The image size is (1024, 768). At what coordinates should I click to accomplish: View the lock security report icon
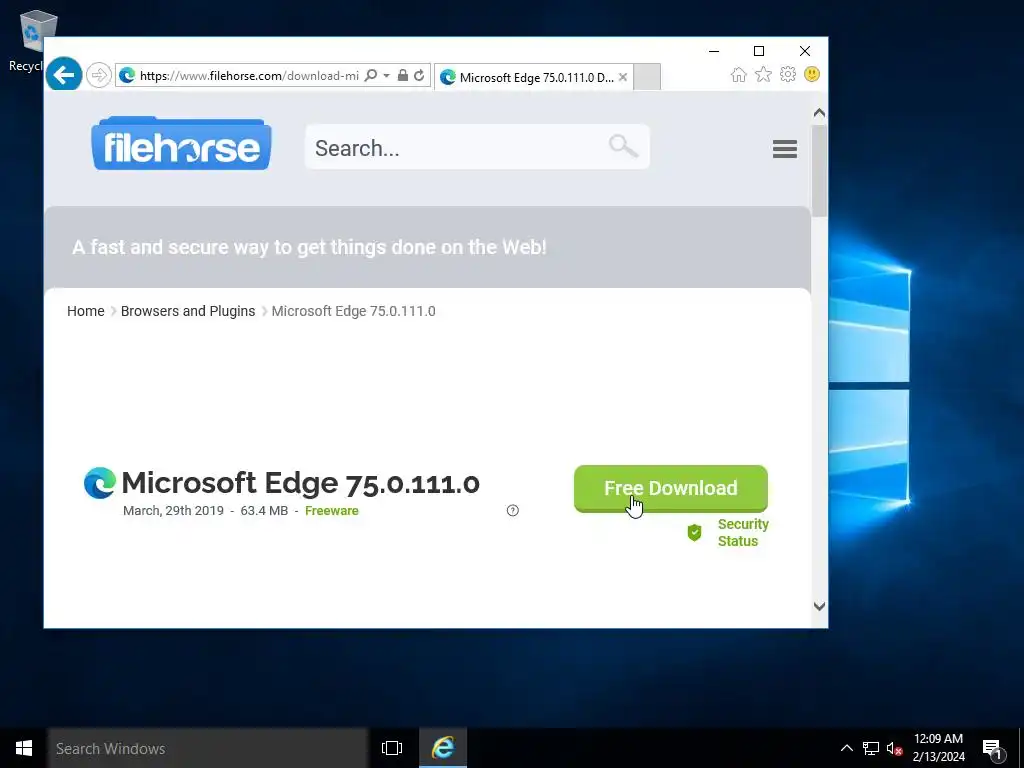[x=403, y=75]
